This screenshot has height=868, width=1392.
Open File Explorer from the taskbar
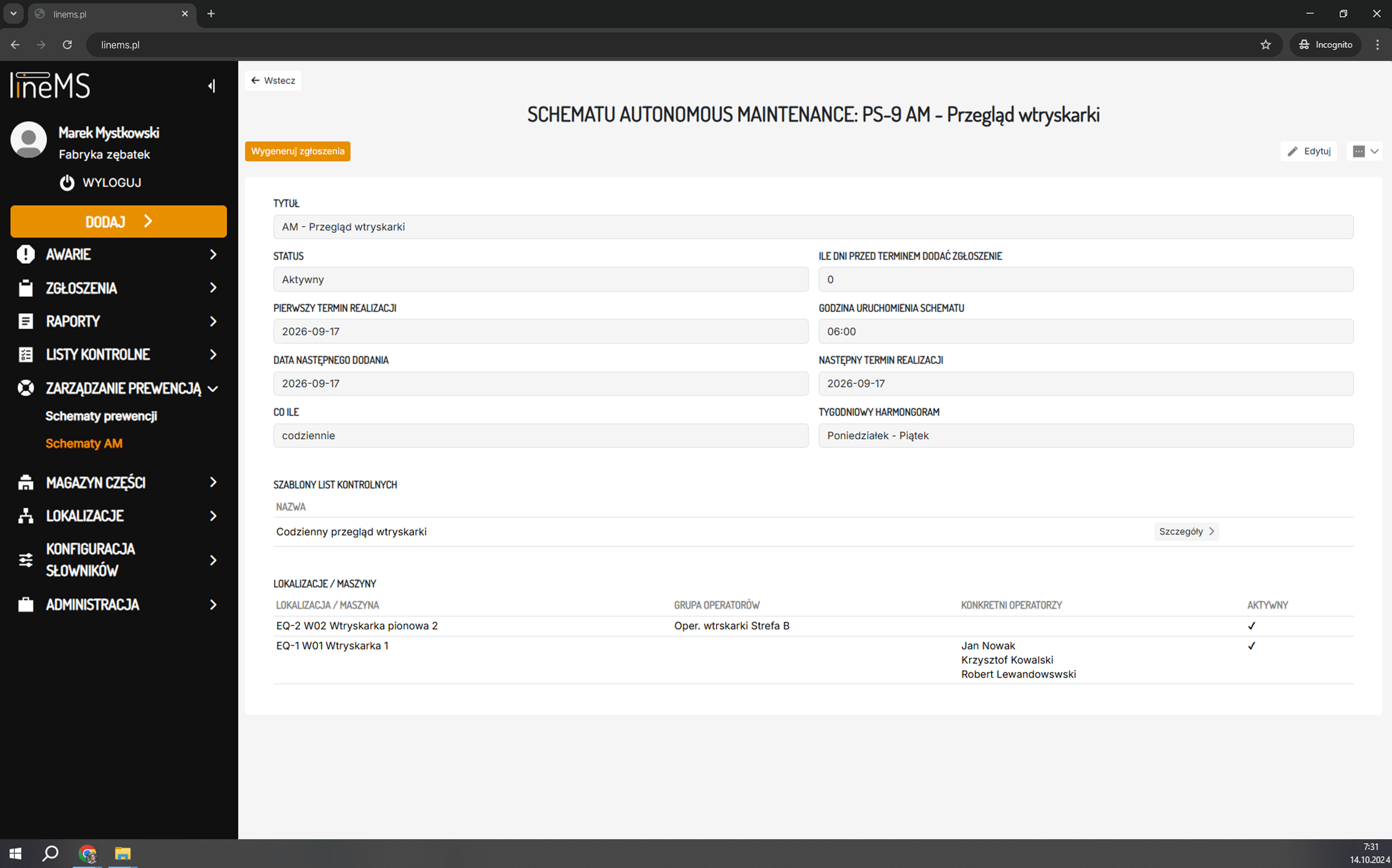tap(122, 854)
